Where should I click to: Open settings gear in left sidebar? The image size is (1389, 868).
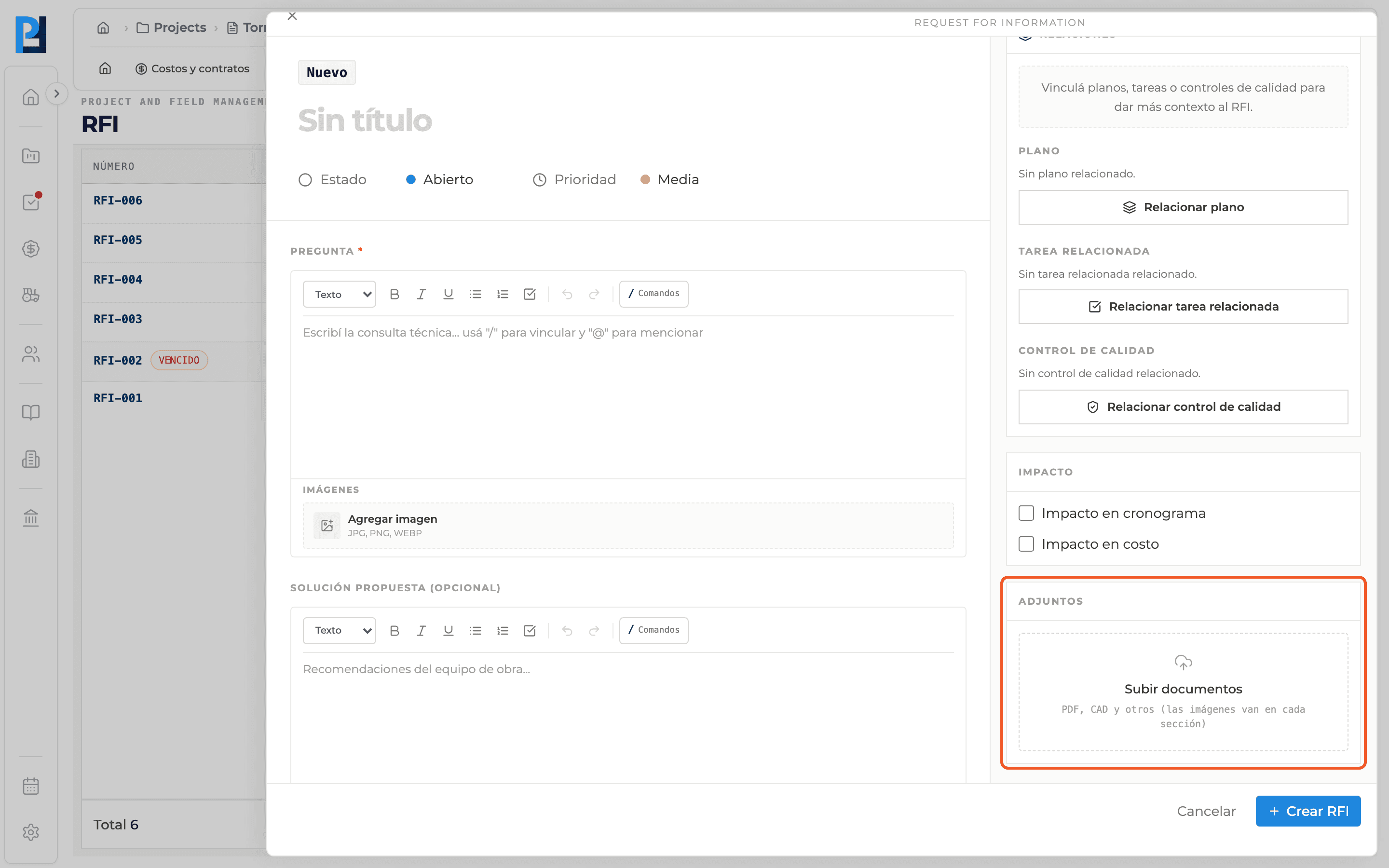[31, 832]
